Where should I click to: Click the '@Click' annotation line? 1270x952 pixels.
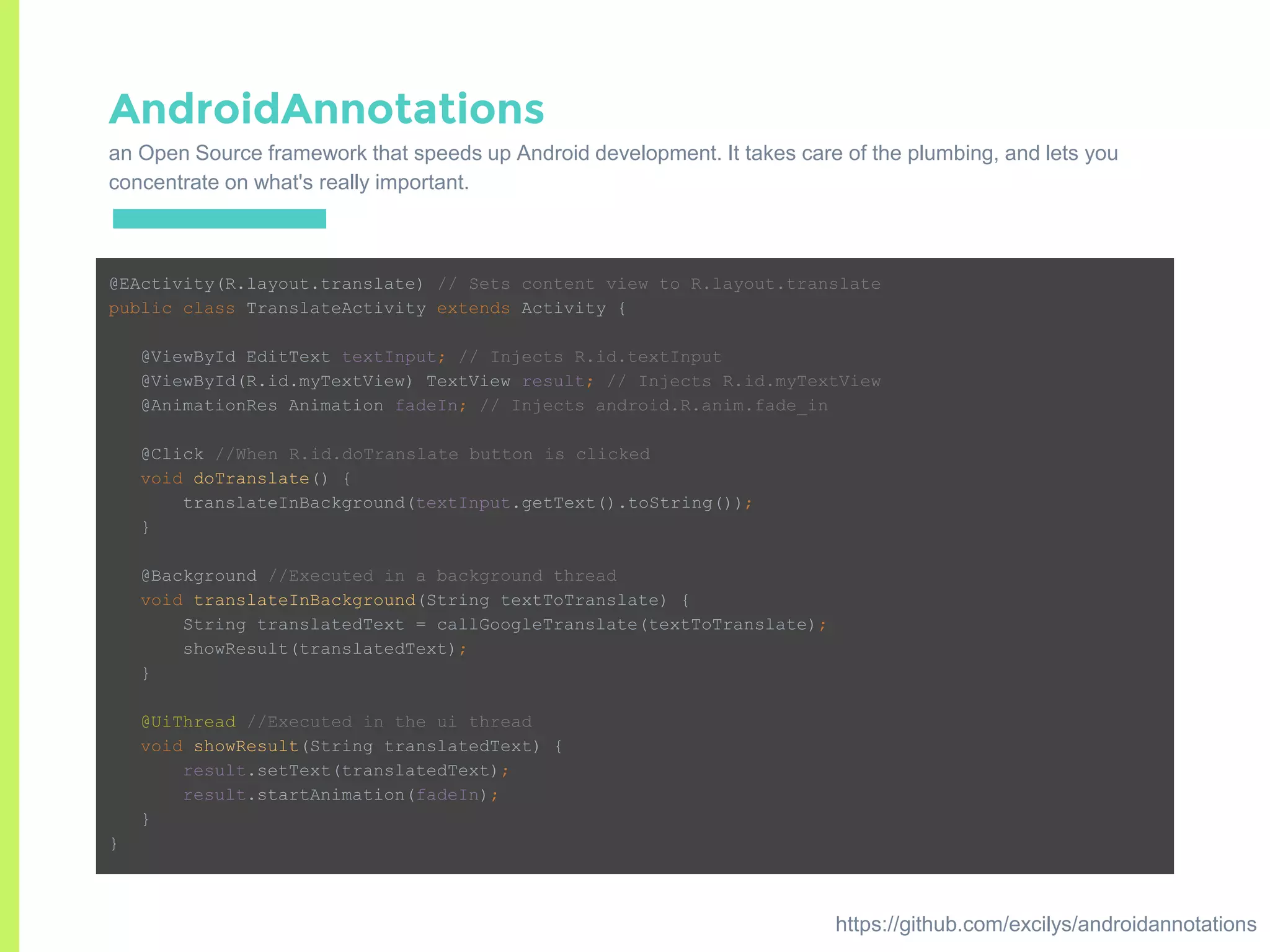pyautogui.click(x=395, y=454)
